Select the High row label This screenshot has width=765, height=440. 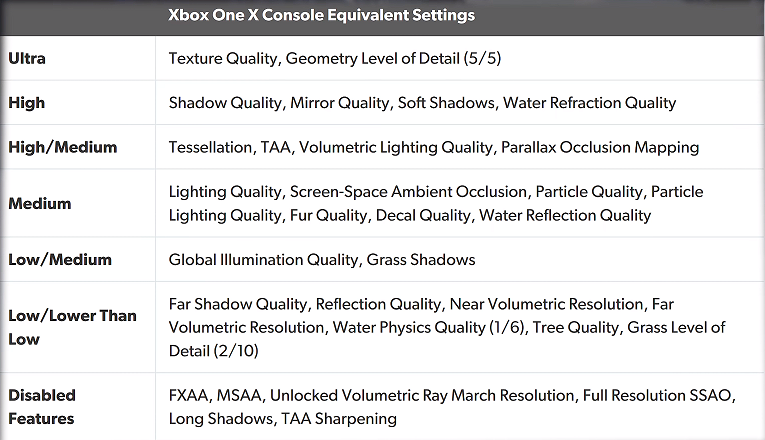26,102
